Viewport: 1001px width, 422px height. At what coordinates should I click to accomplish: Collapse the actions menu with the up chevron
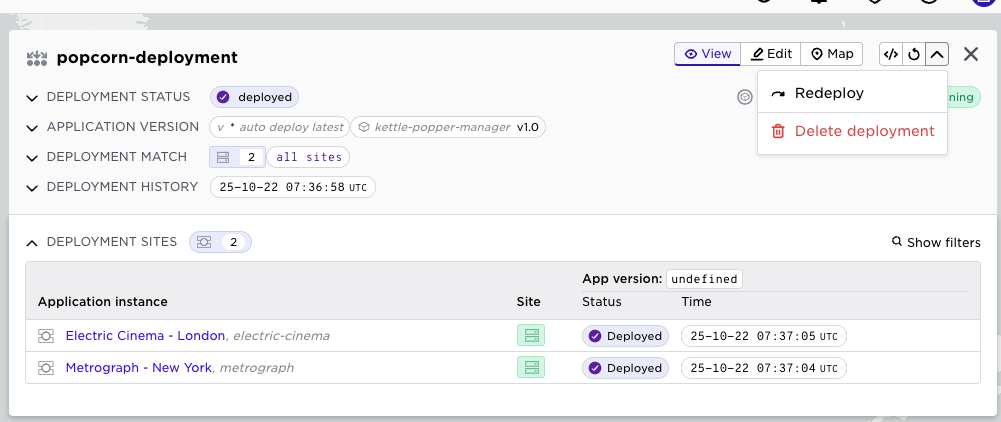coord(937,54)
